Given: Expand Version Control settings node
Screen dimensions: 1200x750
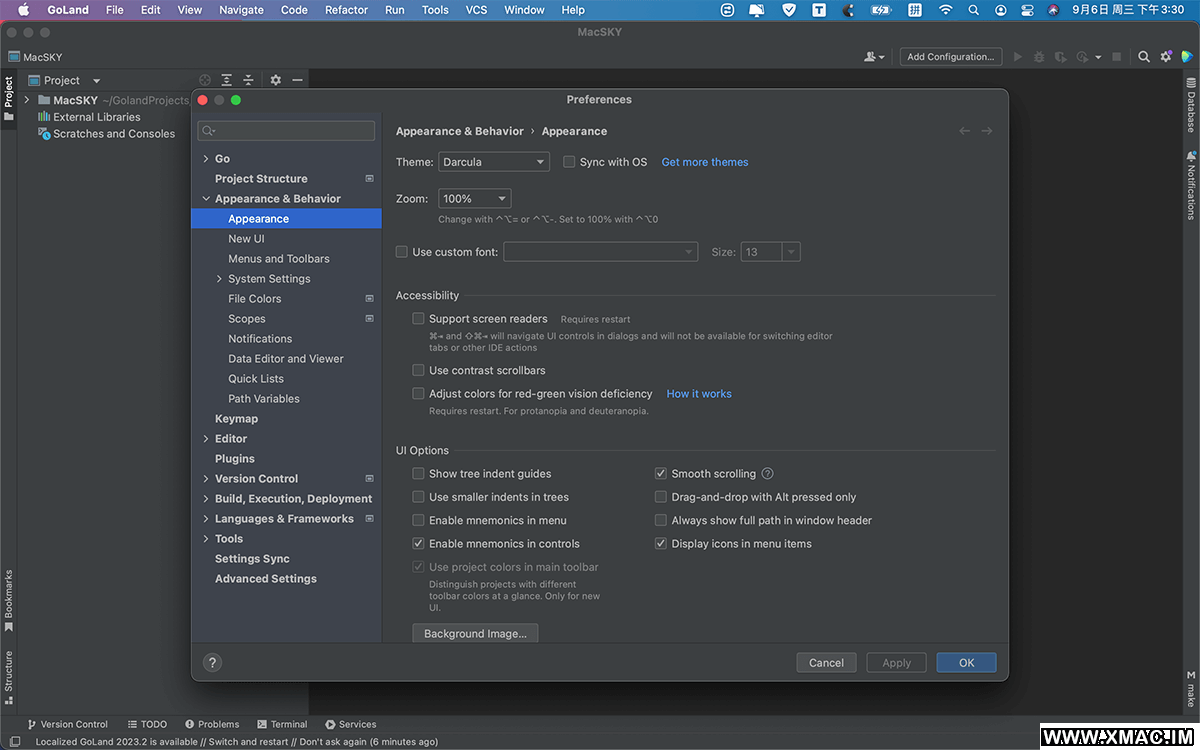Looking at the screenshot, I should 206,479.
